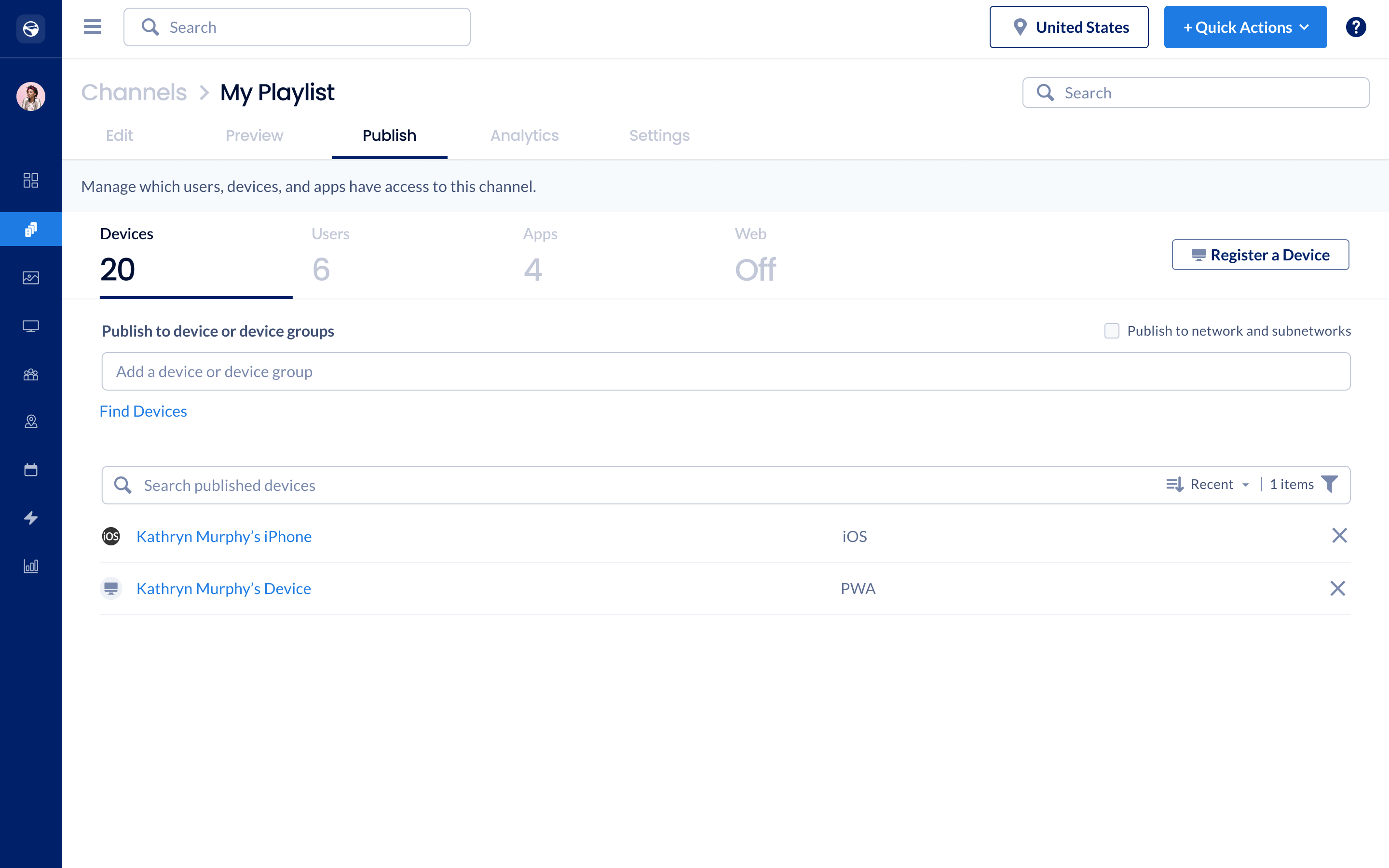Open the Find Devices link
Screen dimensions: 1389x868
[143, 411]
